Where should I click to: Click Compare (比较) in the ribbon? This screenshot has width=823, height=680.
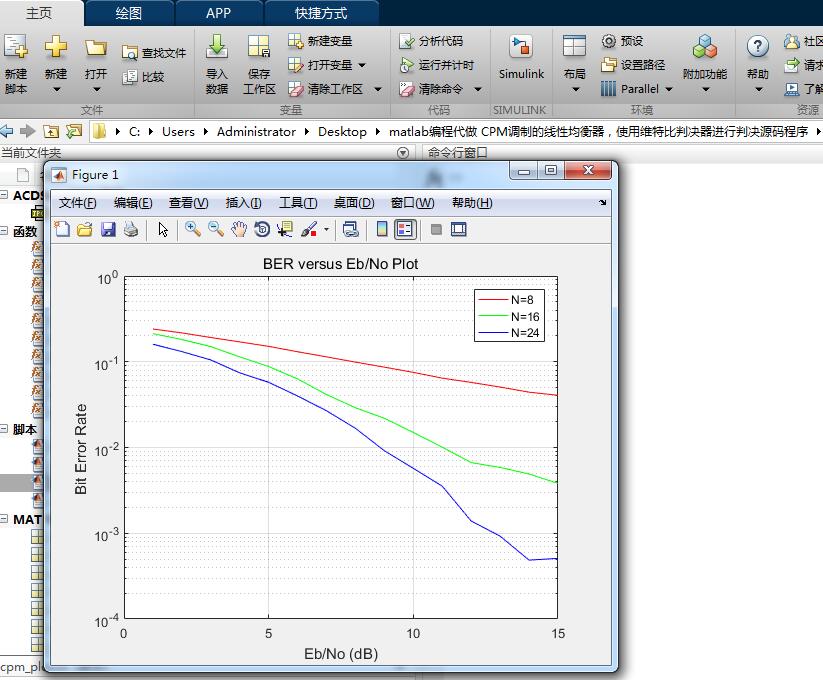pyautogui.click(x=143, y=77)
